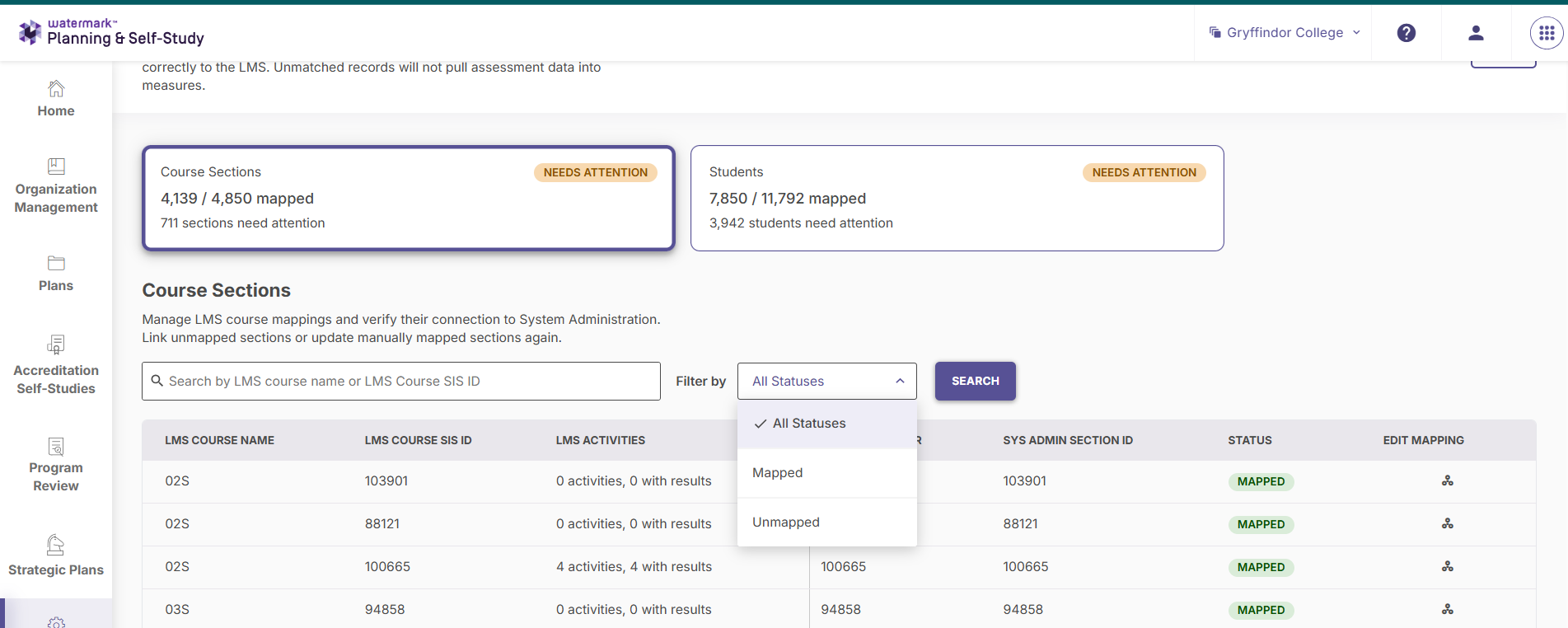Open Strategic Plans in sidebar
The image size is (1568, 628).
click(x=56, y=556)
